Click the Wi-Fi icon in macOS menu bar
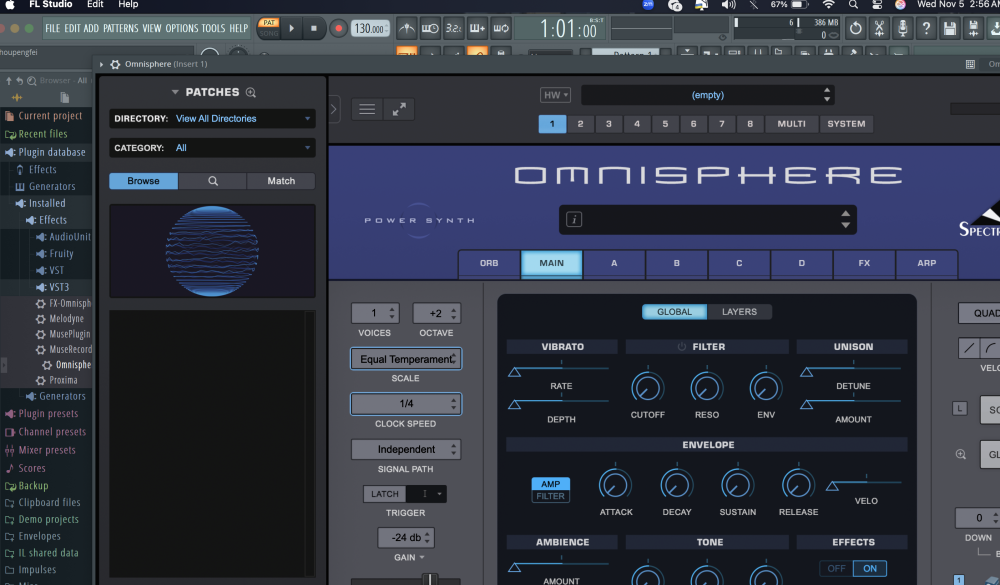Image resolution: width=1000 pixels, height=585 pixels. click(x=828, y=5)
